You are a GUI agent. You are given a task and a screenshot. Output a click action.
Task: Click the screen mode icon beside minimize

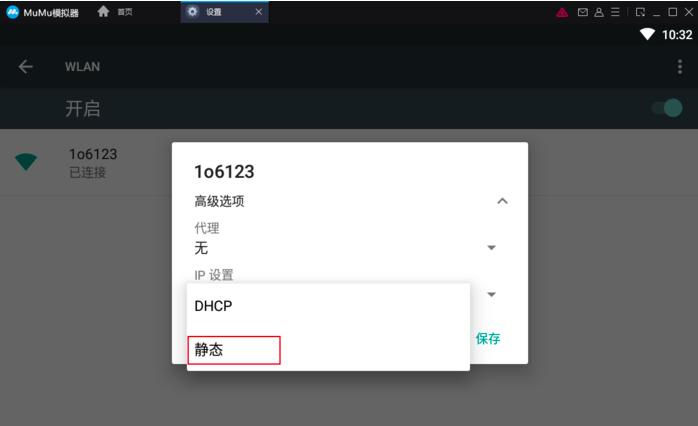click(640, 12)
